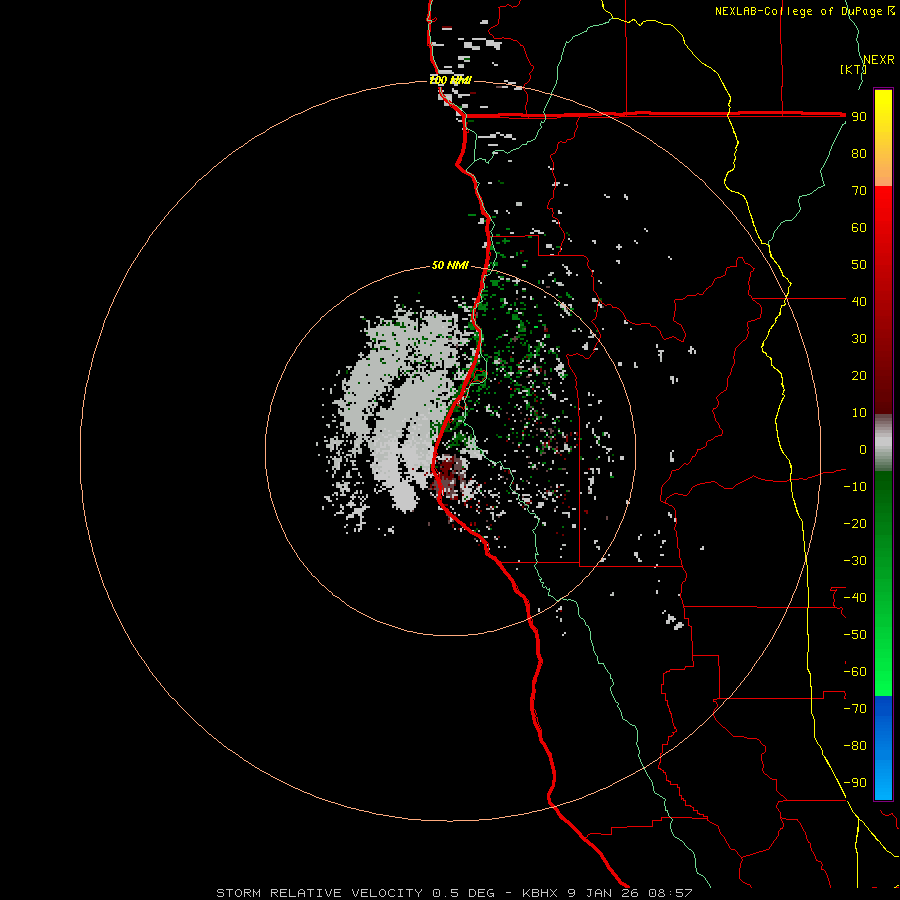Click the 50 NMI range ring label

[450, 265]
